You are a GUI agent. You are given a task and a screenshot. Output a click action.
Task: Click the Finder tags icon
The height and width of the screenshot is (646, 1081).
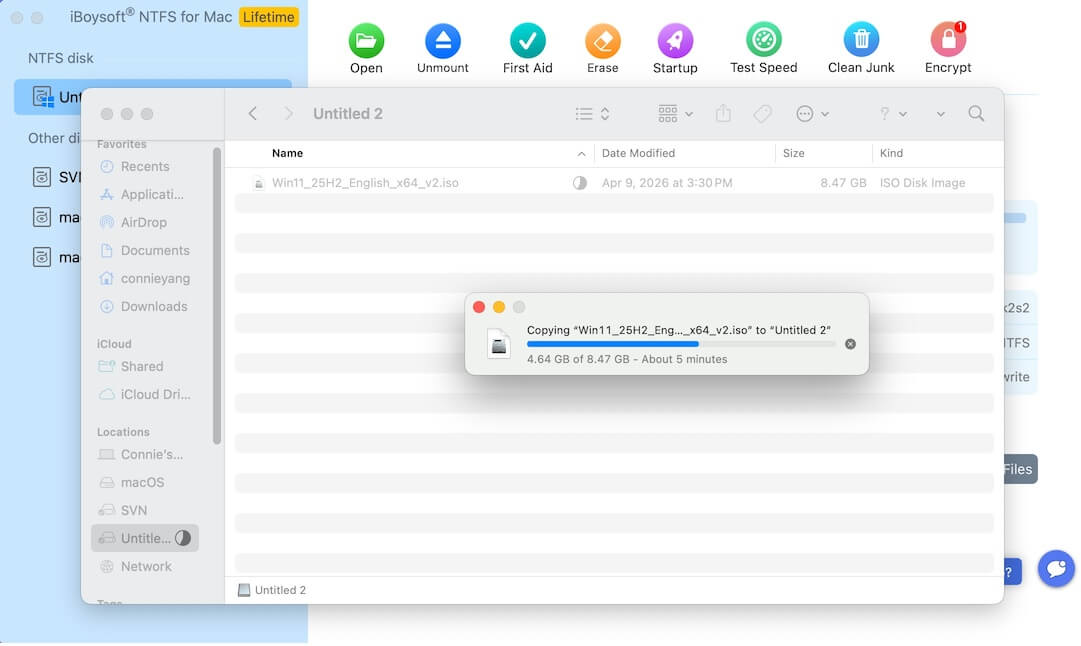point(762,114)
